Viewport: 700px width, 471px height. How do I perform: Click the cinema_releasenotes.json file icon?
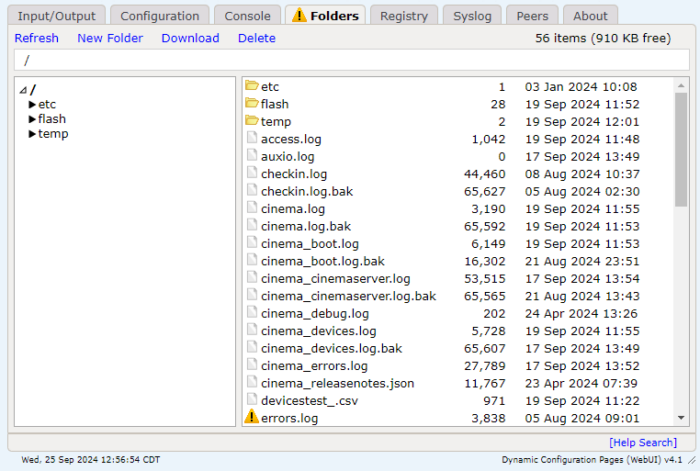coord(252,381)
